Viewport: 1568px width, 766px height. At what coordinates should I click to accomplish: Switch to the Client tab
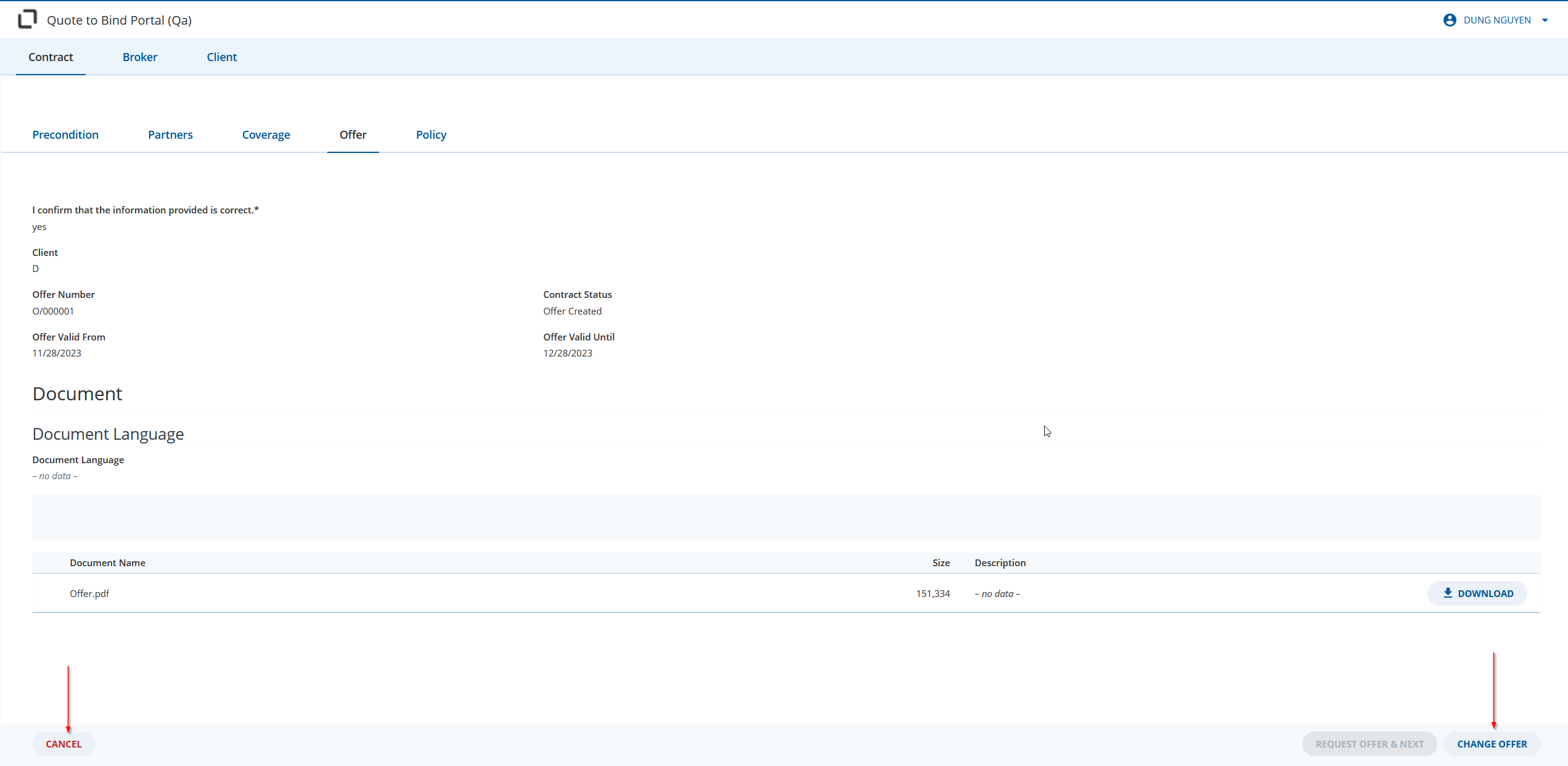(222, 57)
